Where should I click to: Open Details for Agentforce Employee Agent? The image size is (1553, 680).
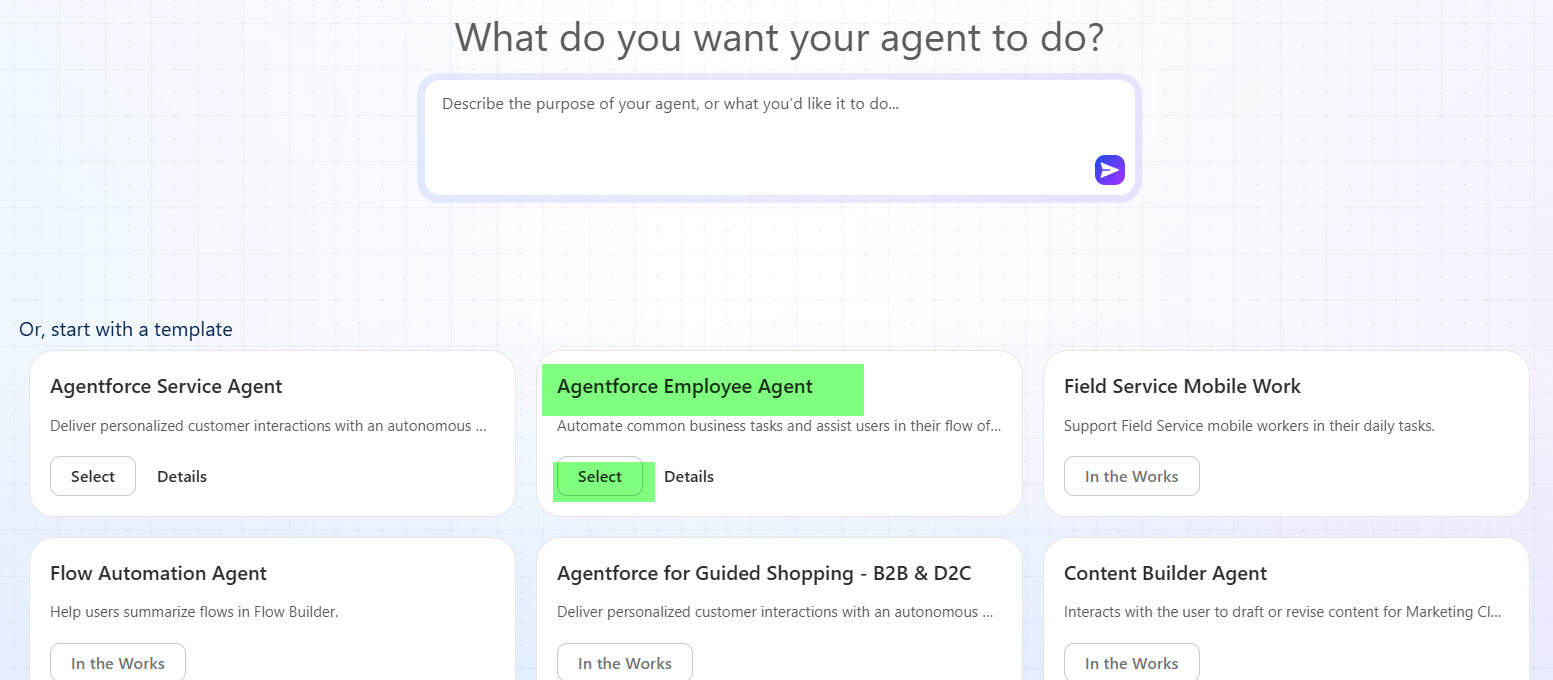[x=689, y=476]
